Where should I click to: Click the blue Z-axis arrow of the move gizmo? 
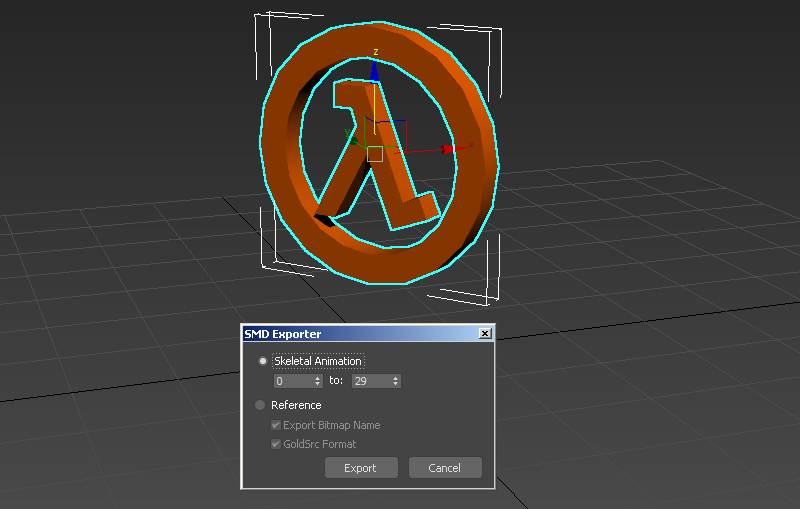pyautogui.click(x=375, y=71)
